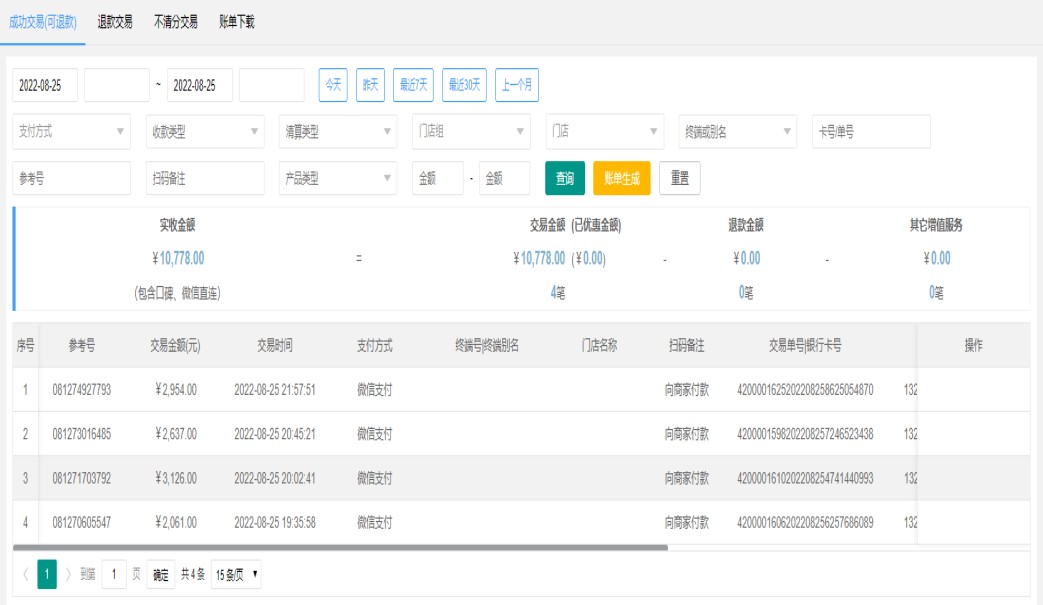Switch to the 退款交易 tab
Image resolution: width=1043 pixels, height=605 pixels.
(115, 22)
